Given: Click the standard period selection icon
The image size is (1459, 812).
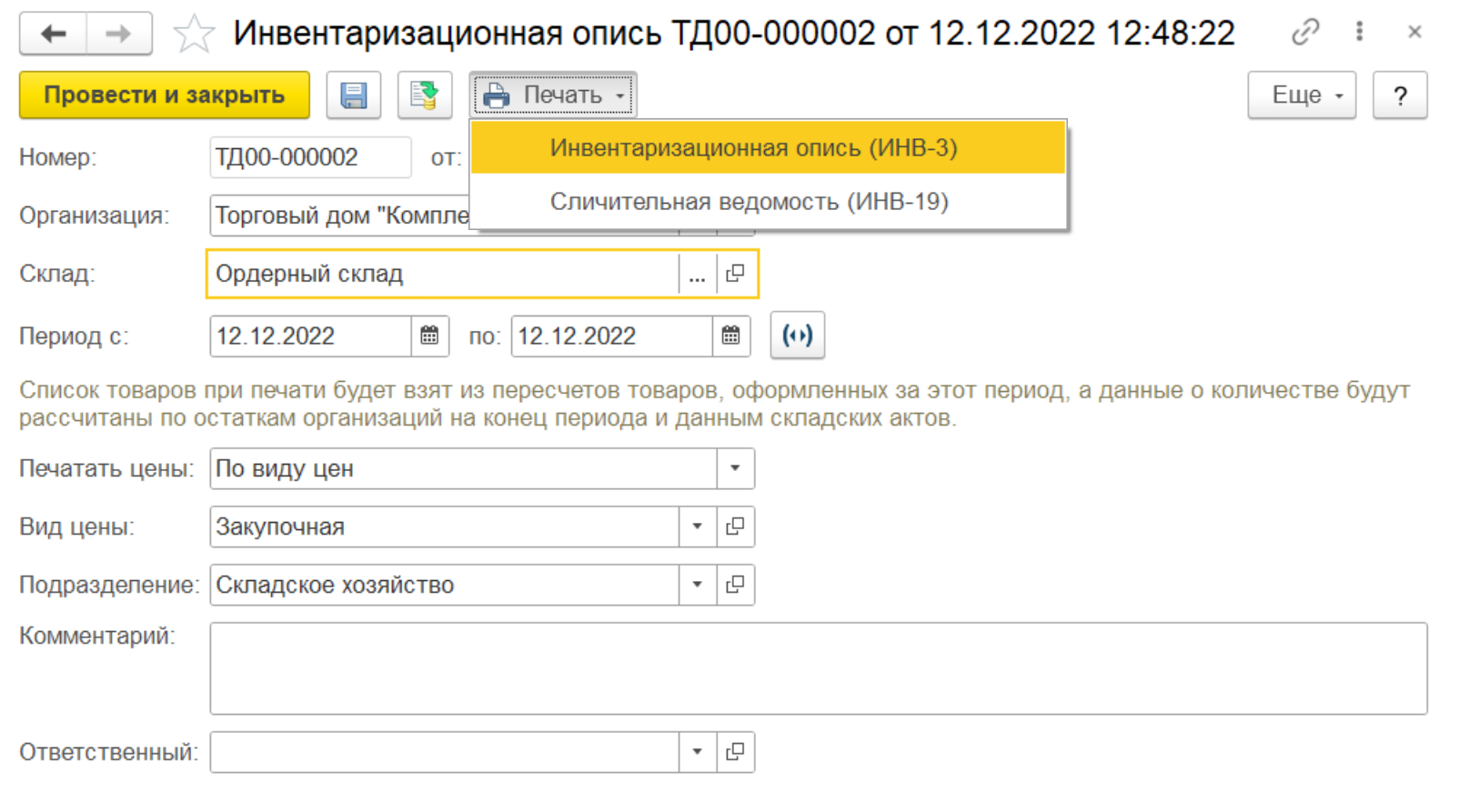Looking at the screenshot, I should click(797, 336).
